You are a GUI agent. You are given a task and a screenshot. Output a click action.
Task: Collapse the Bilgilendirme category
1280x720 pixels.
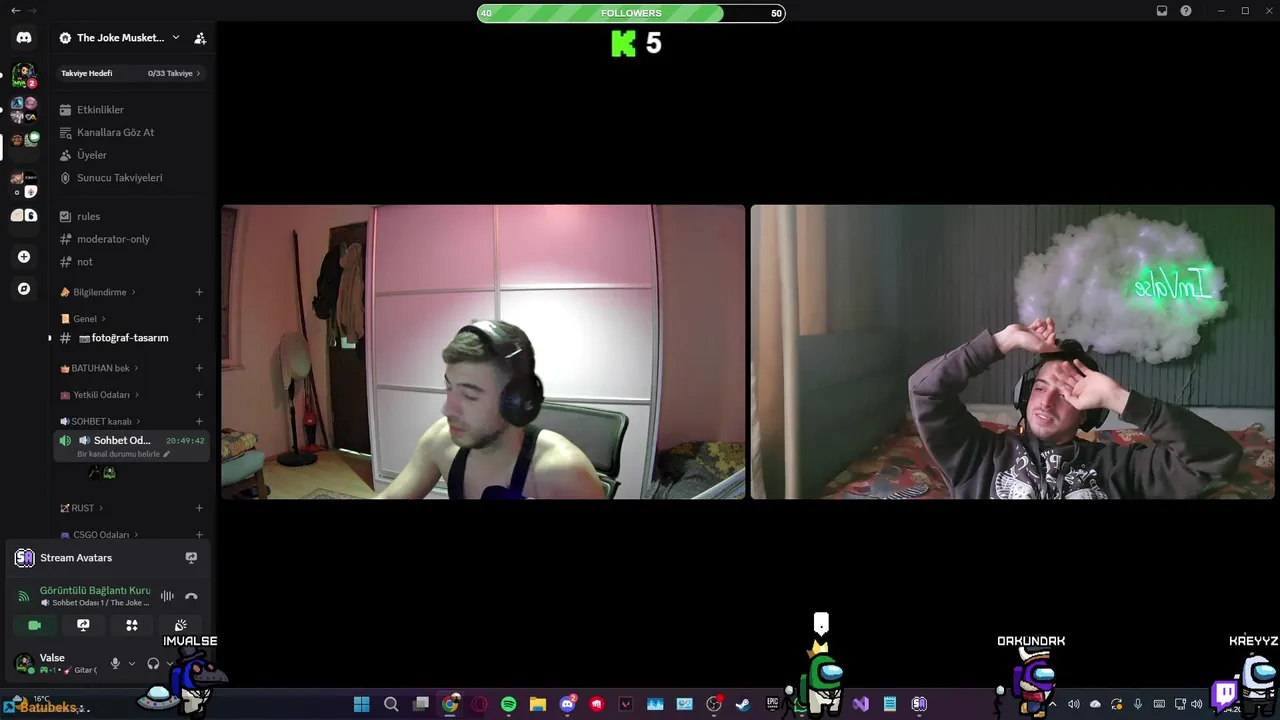98,292
